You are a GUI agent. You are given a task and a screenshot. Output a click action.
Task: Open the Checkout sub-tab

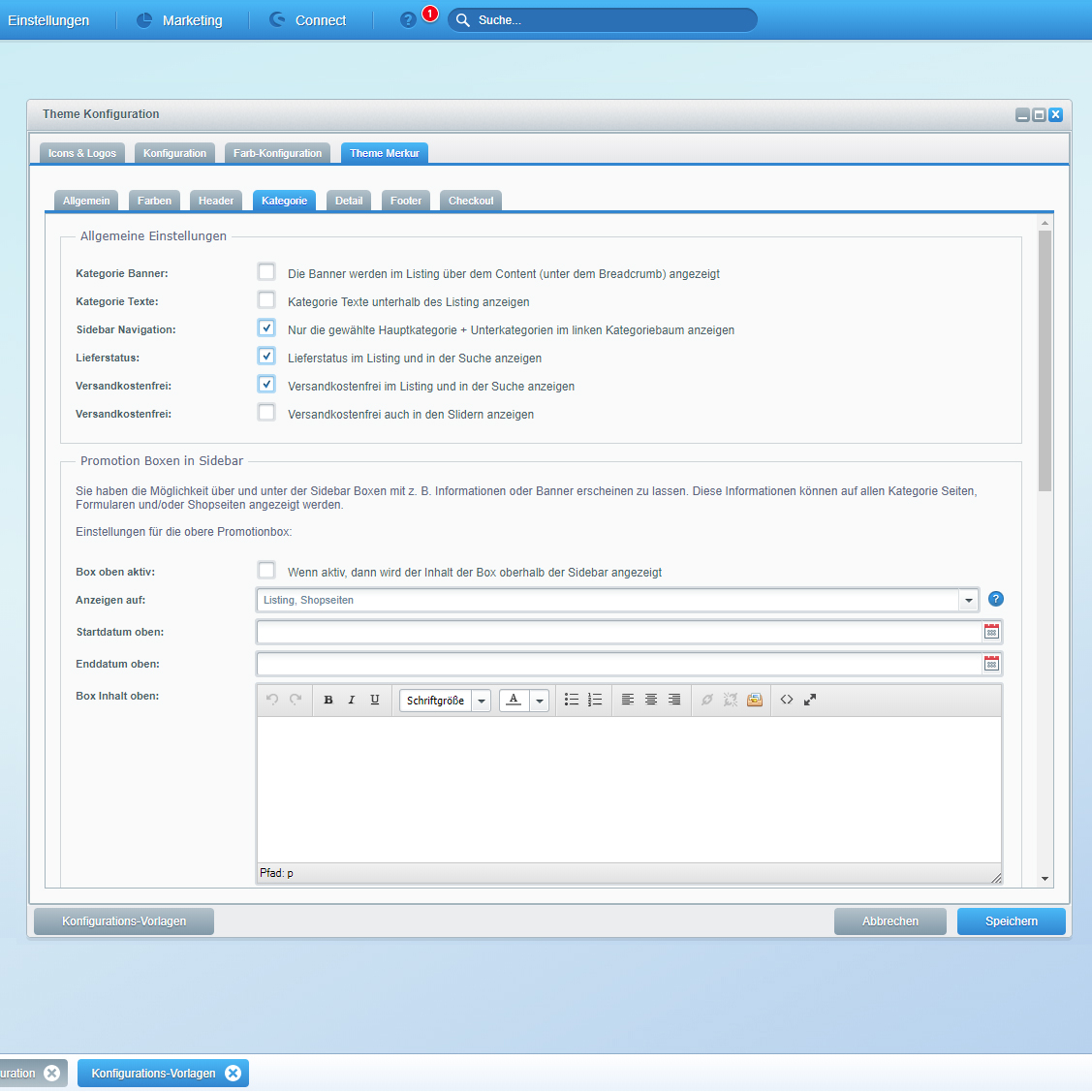pos(471,201)
